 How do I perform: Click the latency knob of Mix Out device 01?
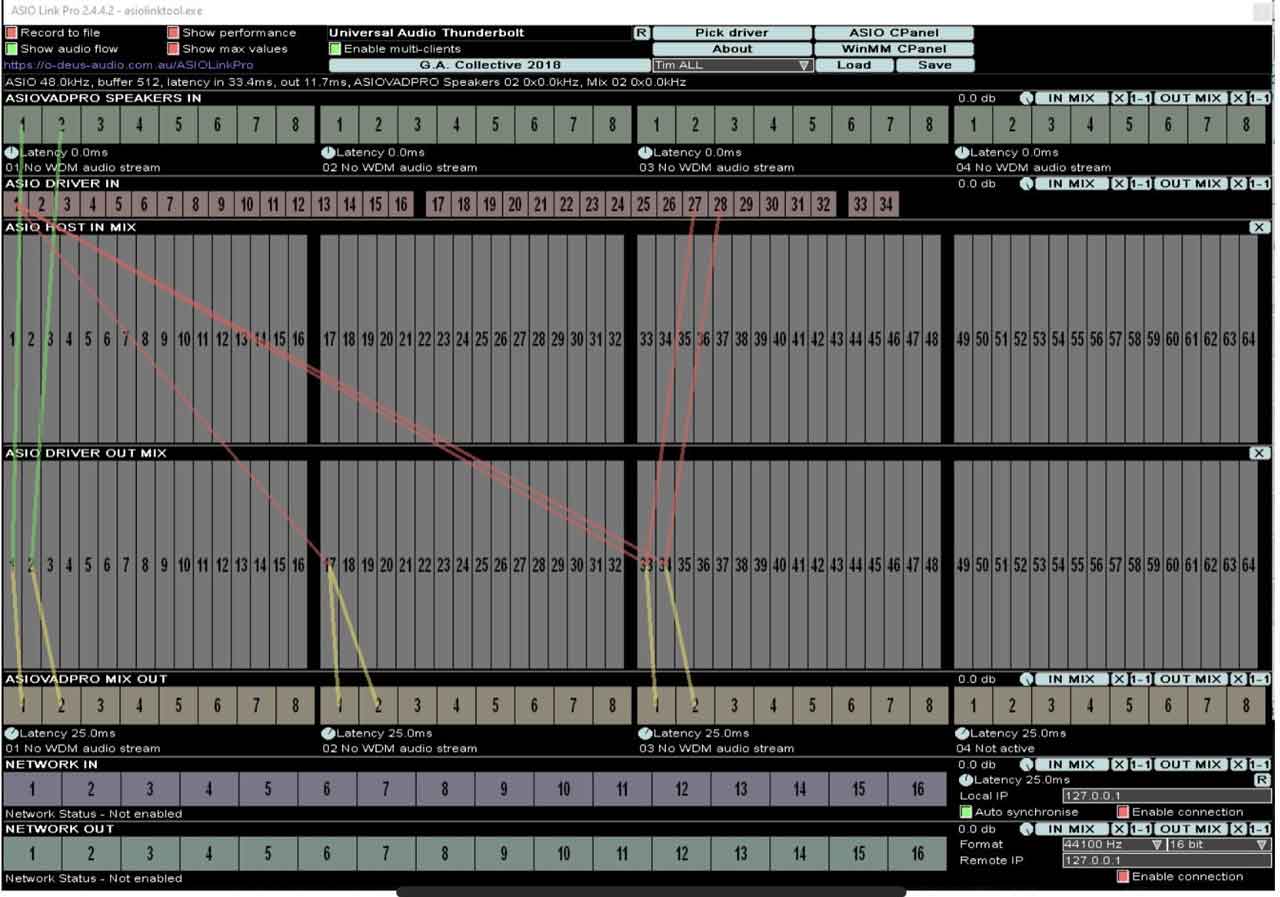[11, 734]
